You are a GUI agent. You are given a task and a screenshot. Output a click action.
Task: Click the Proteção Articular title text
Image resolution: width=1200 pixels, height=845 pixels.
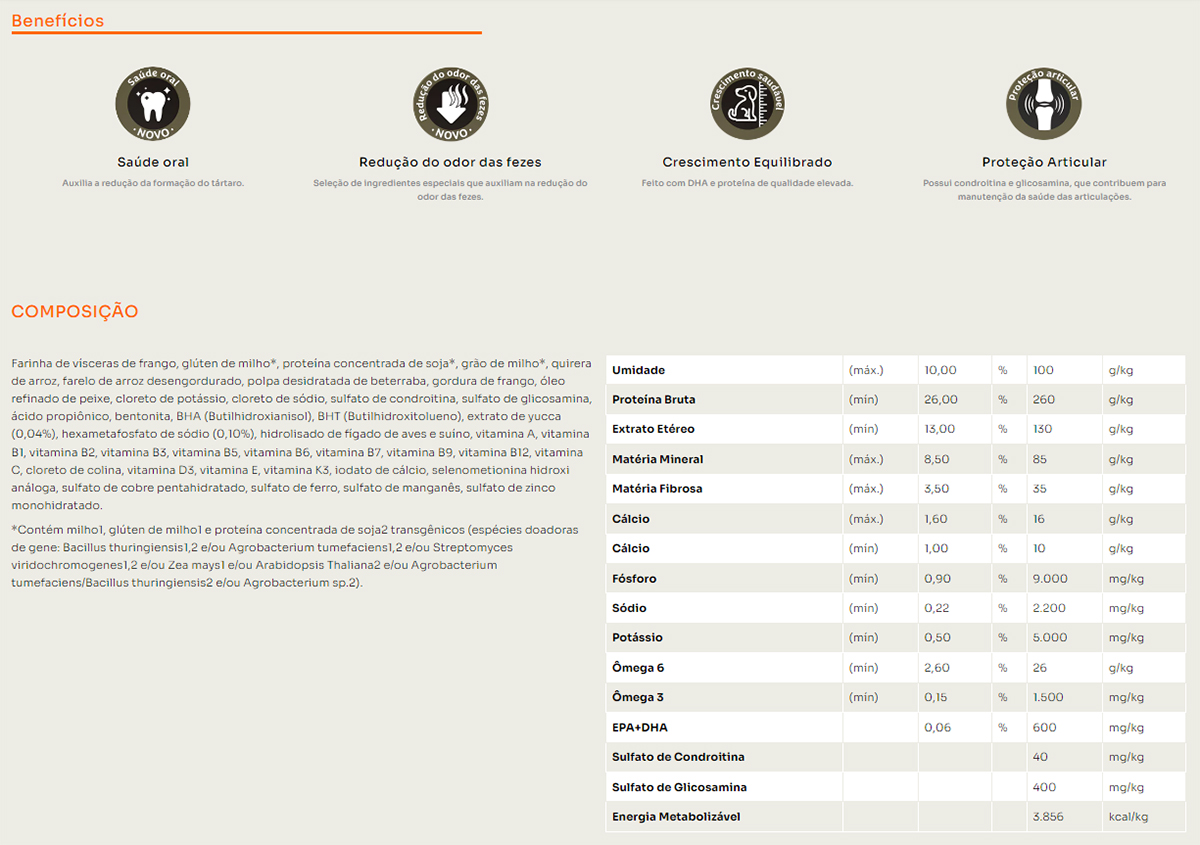pos(1044,162)
